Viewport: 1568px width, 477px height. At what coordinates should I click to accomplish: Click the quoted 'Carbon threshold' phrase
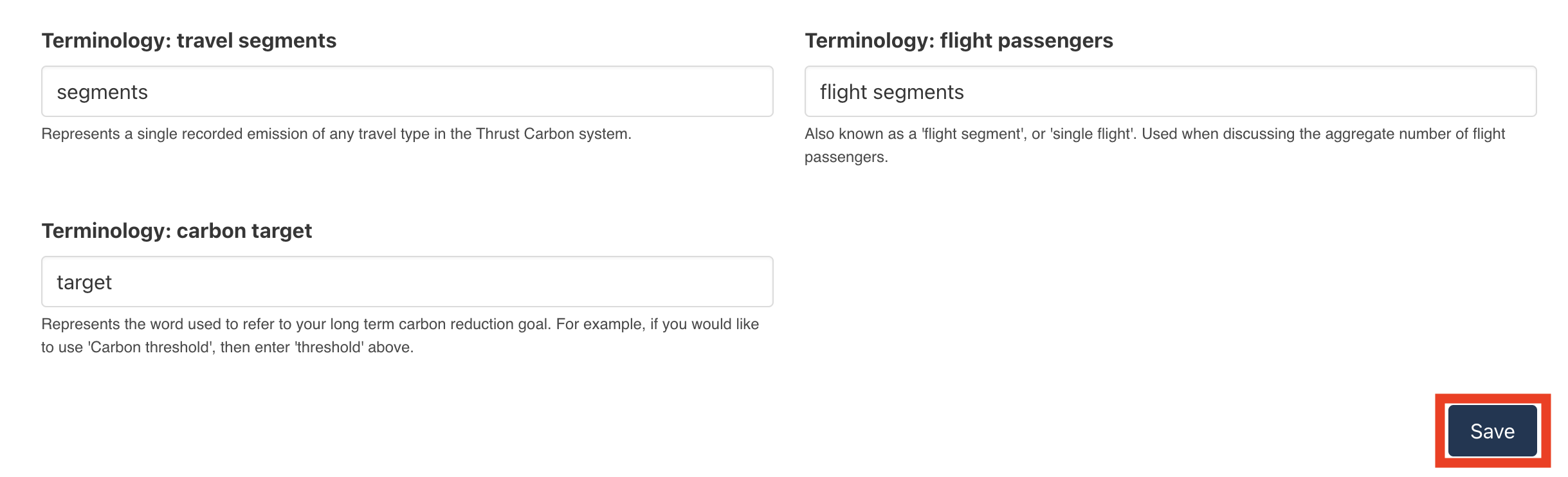148,347
